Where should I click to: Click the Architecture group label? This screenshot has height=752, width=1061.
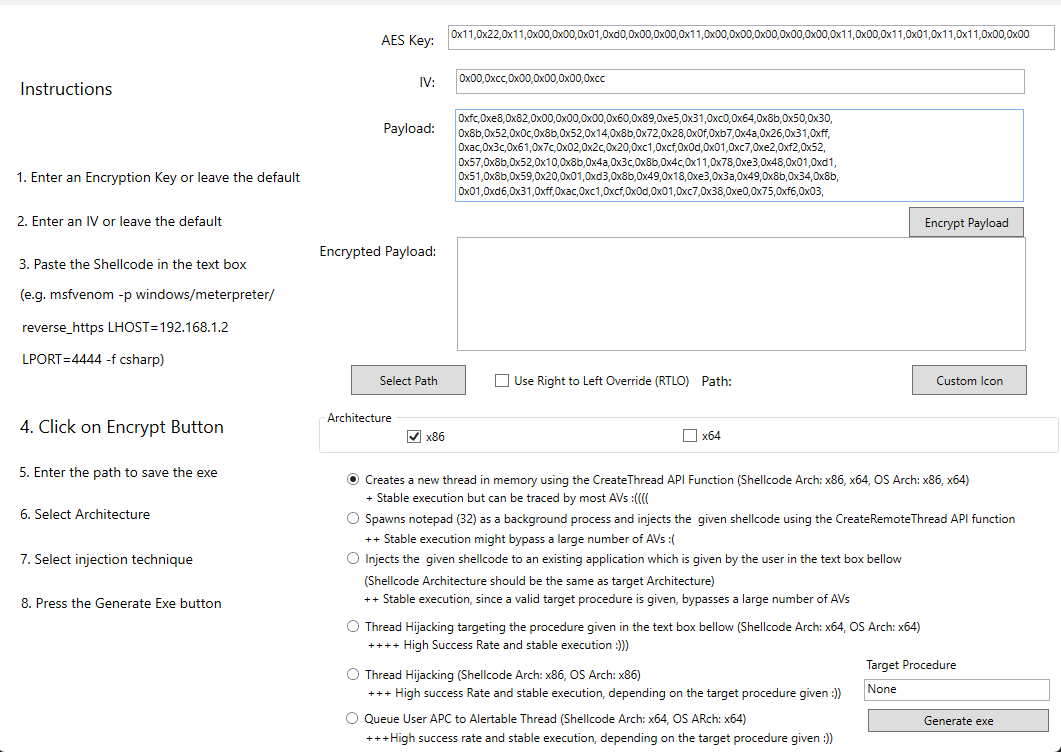[x=359, y=418]
